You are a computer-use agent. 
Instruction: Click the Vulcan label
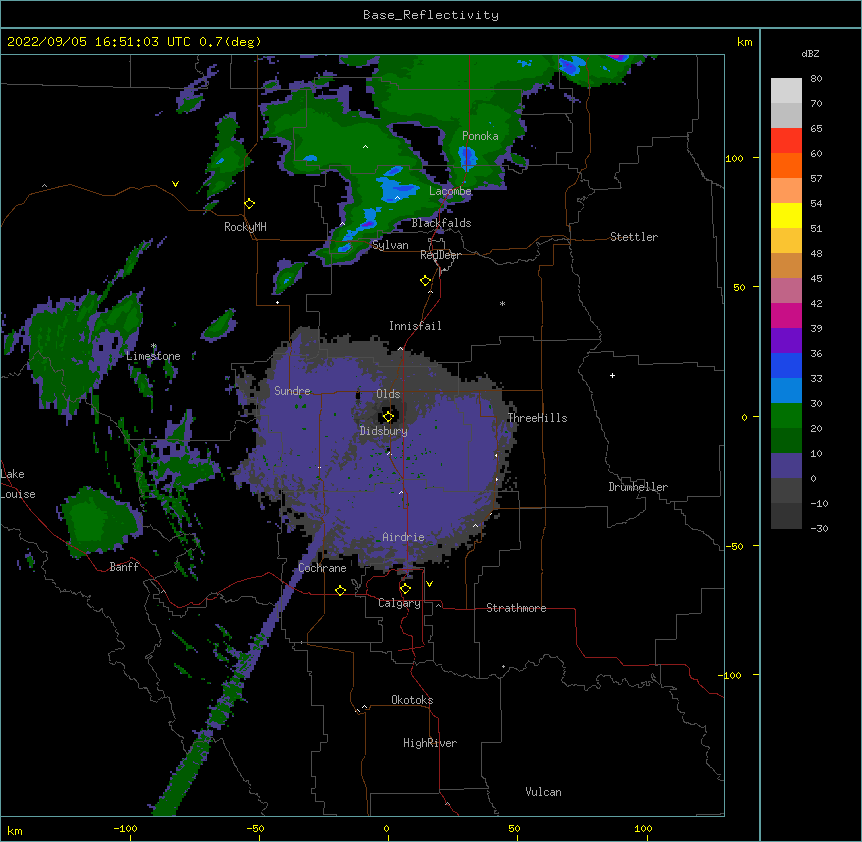(543, 792)
